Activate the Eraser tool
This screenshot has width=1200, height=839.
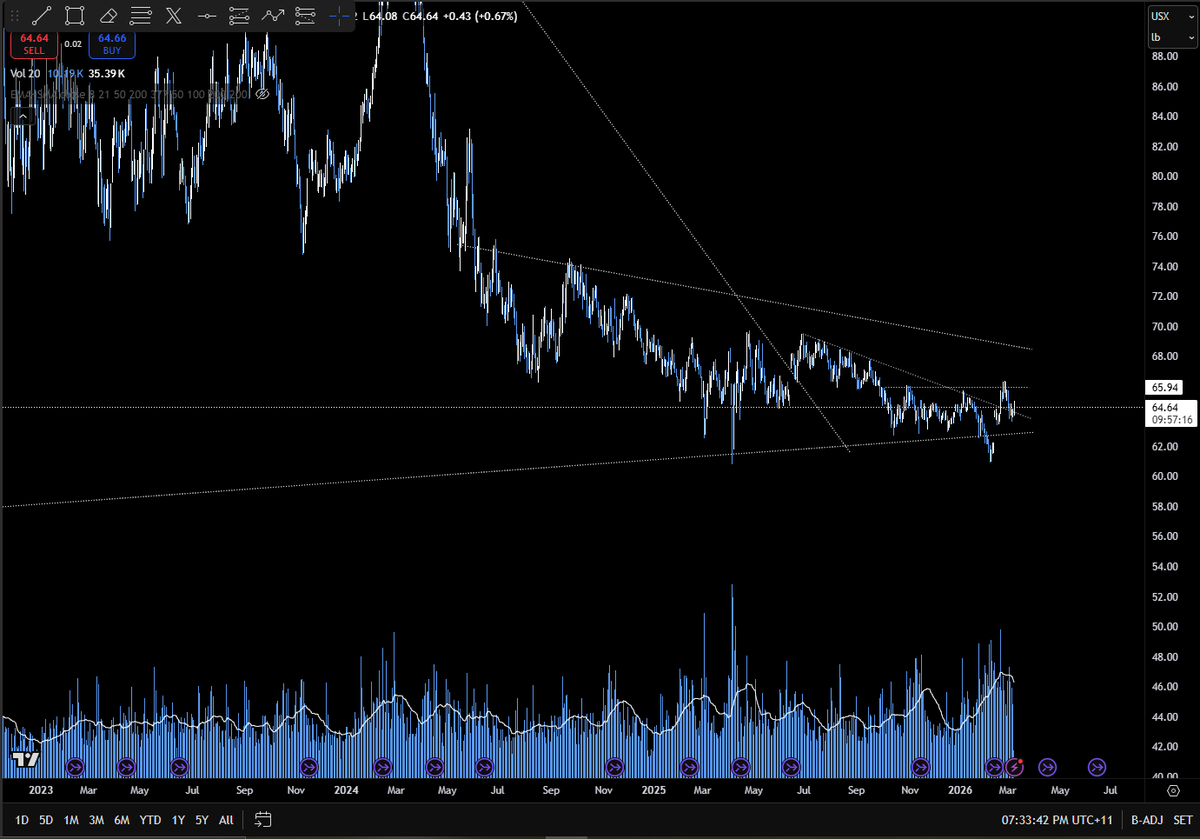pyautogui.click(x=108, y=15)
